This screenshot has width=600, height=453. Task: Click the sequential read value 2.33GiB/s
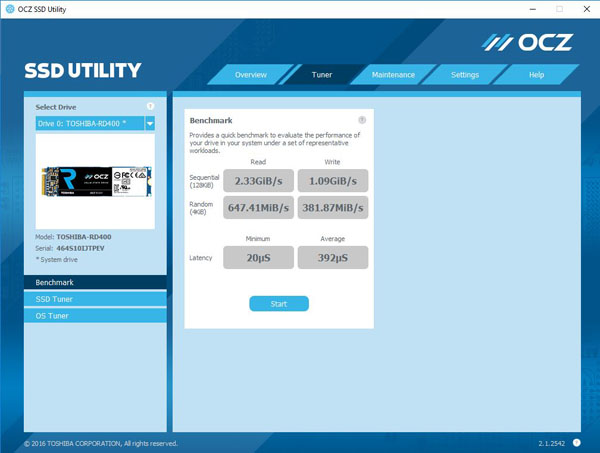tap(258, 181)
